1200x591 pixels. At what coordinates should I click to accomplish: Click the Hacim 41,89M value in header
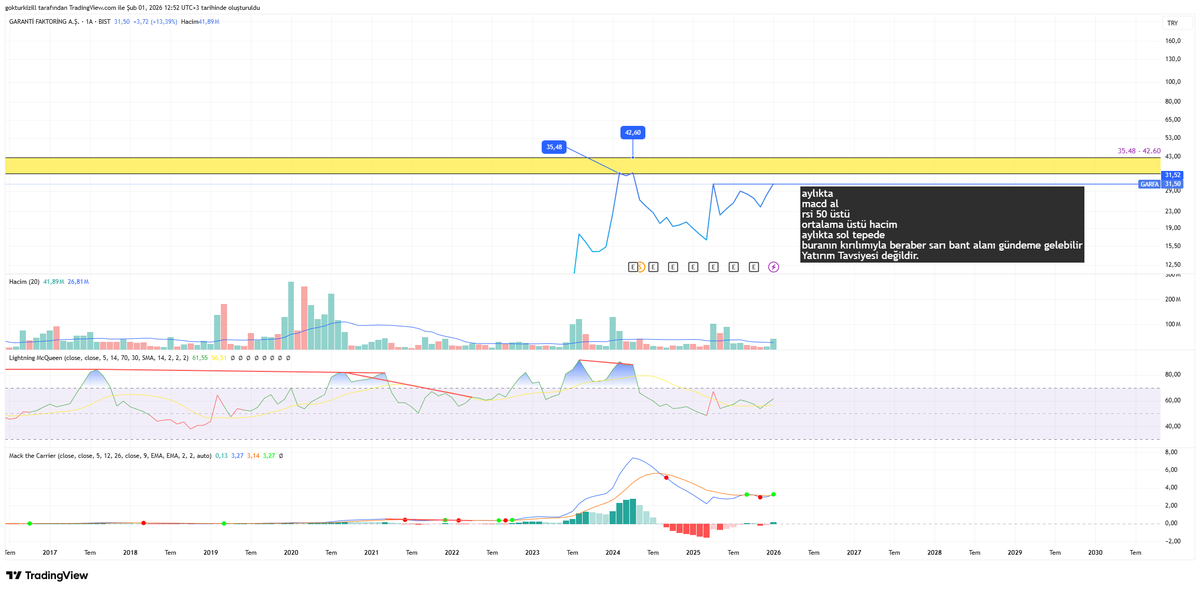point(199,21)
